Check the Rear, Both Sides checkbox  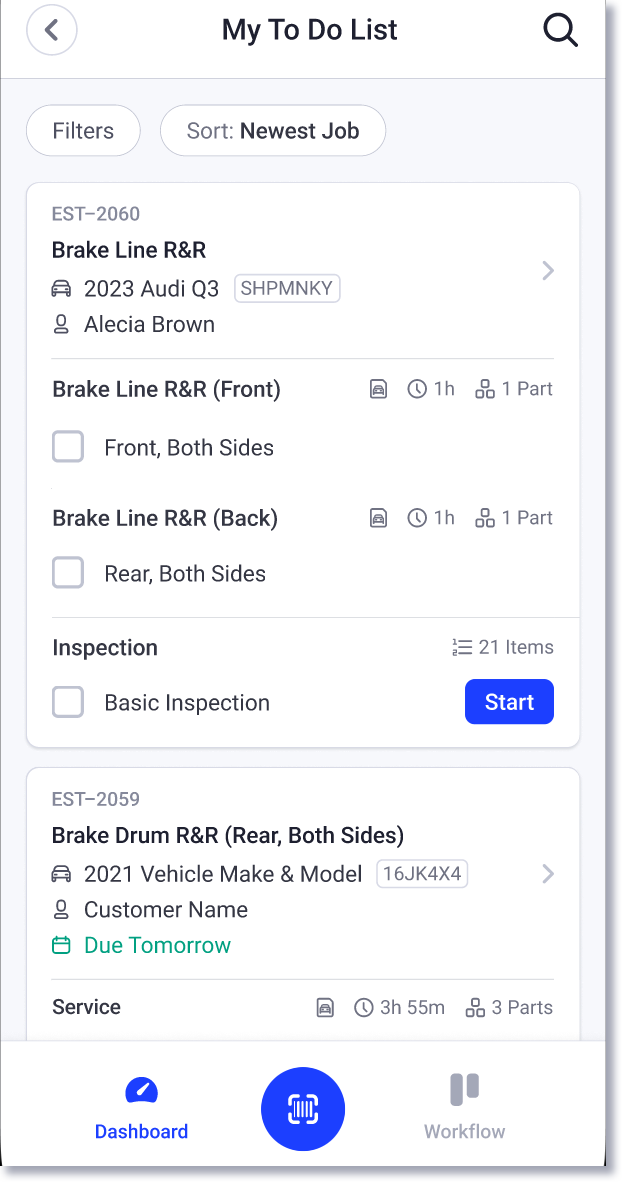(x=68, y=572)
